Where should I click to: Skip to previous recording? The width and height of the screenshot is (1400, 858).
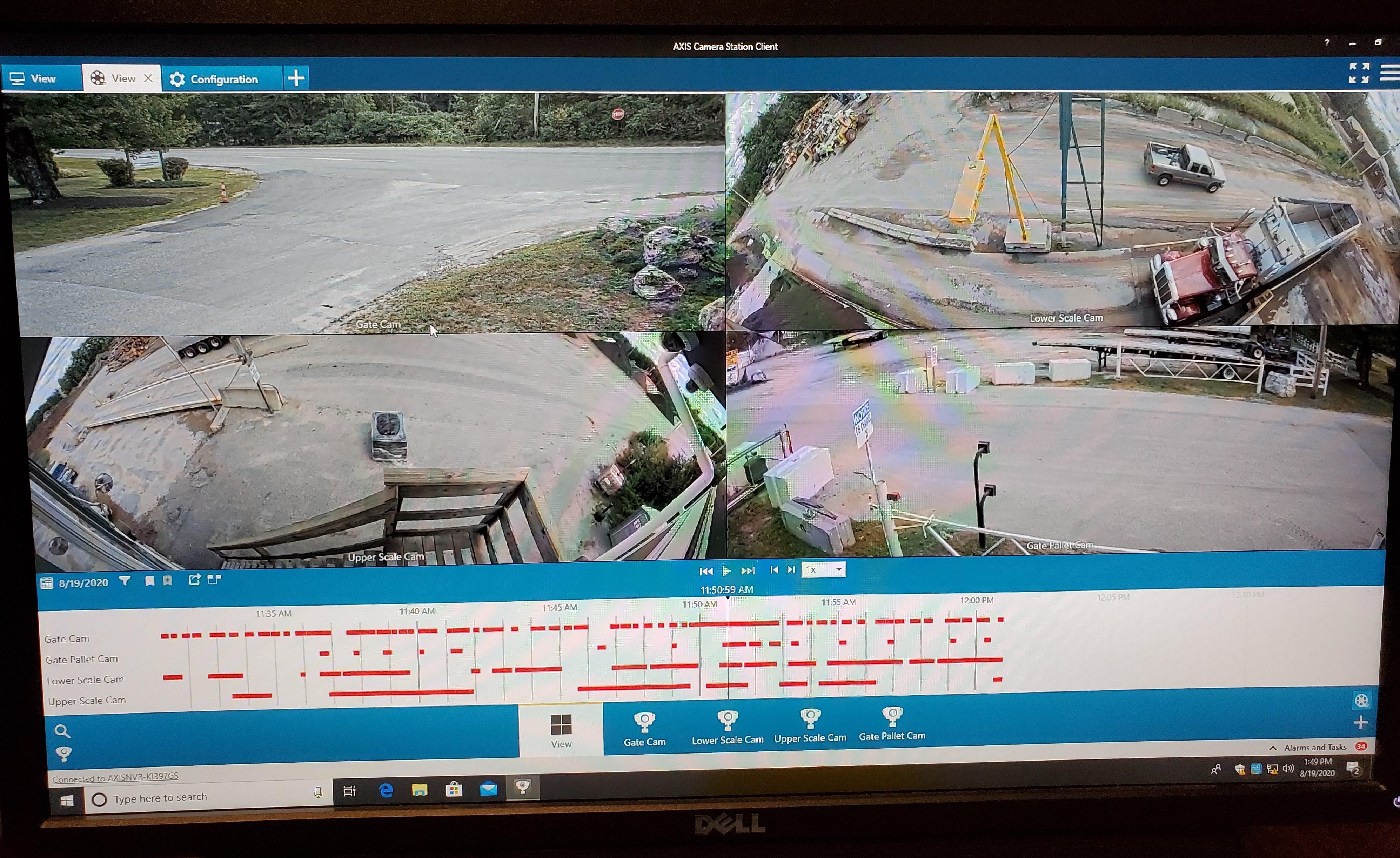[x=706, y=571]
